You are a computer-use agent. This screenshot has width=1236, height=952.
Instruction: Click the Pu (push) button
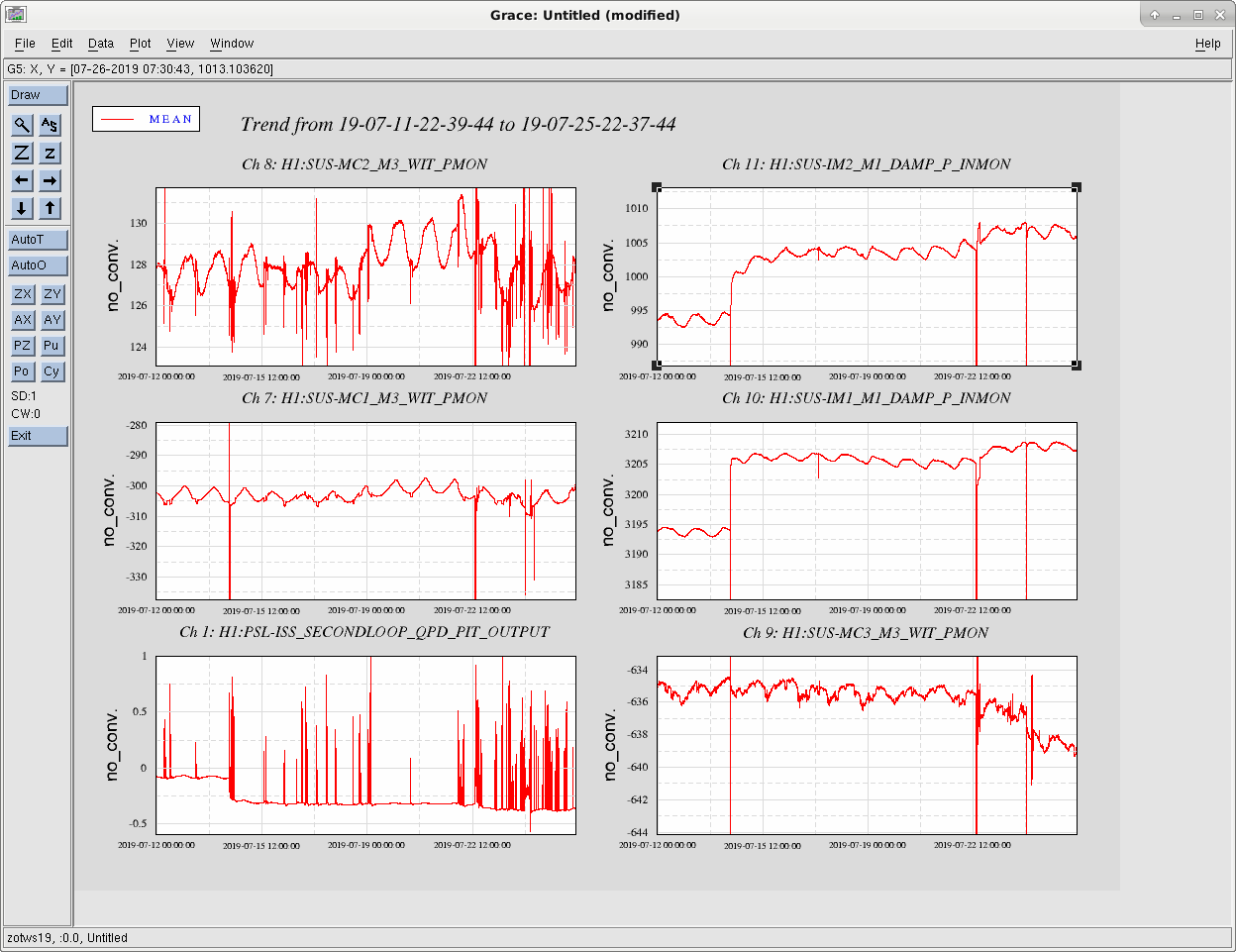coord(51,346)
